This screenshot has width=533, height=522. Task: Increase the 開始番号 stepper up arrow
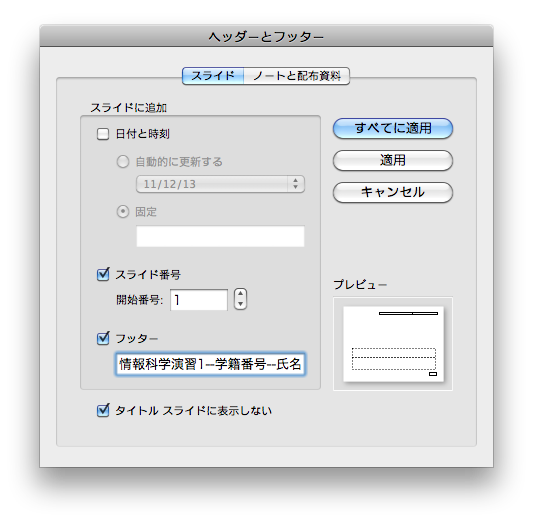240,294
